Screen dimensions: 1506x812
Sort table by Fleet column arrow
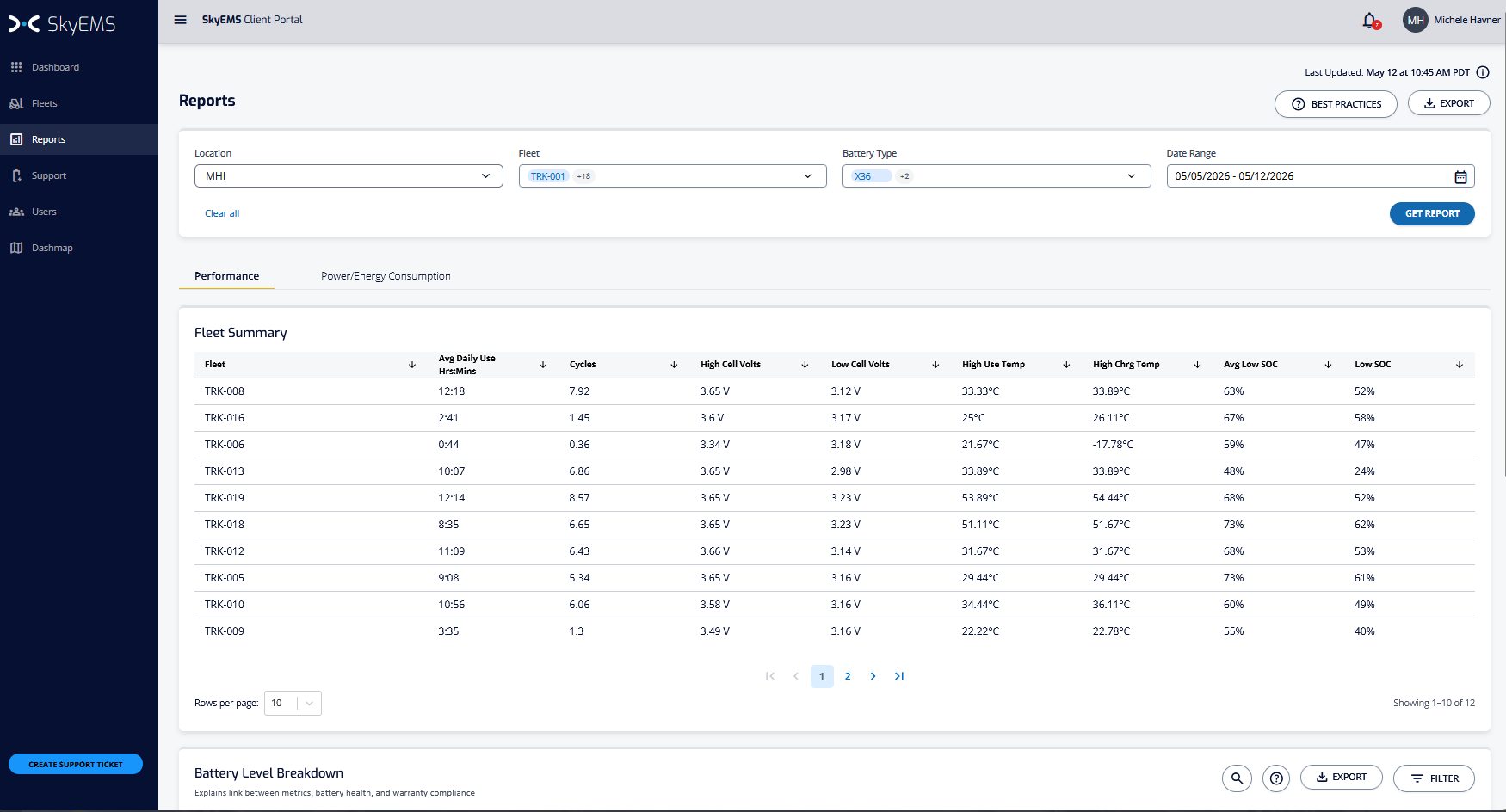click(x=412, y=365)
